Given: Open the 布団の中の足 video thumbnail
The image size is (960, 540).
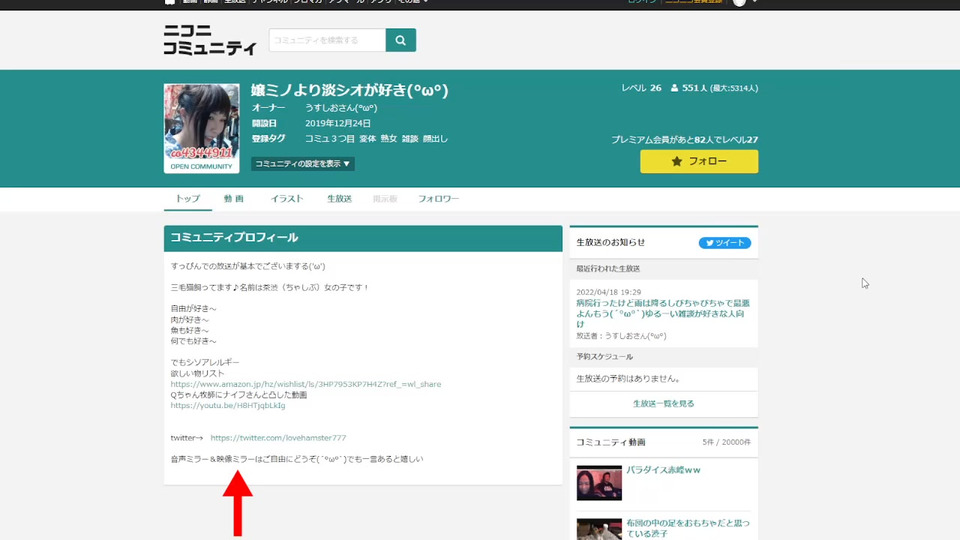Looking at the screenshot, I should pos(599,529).
